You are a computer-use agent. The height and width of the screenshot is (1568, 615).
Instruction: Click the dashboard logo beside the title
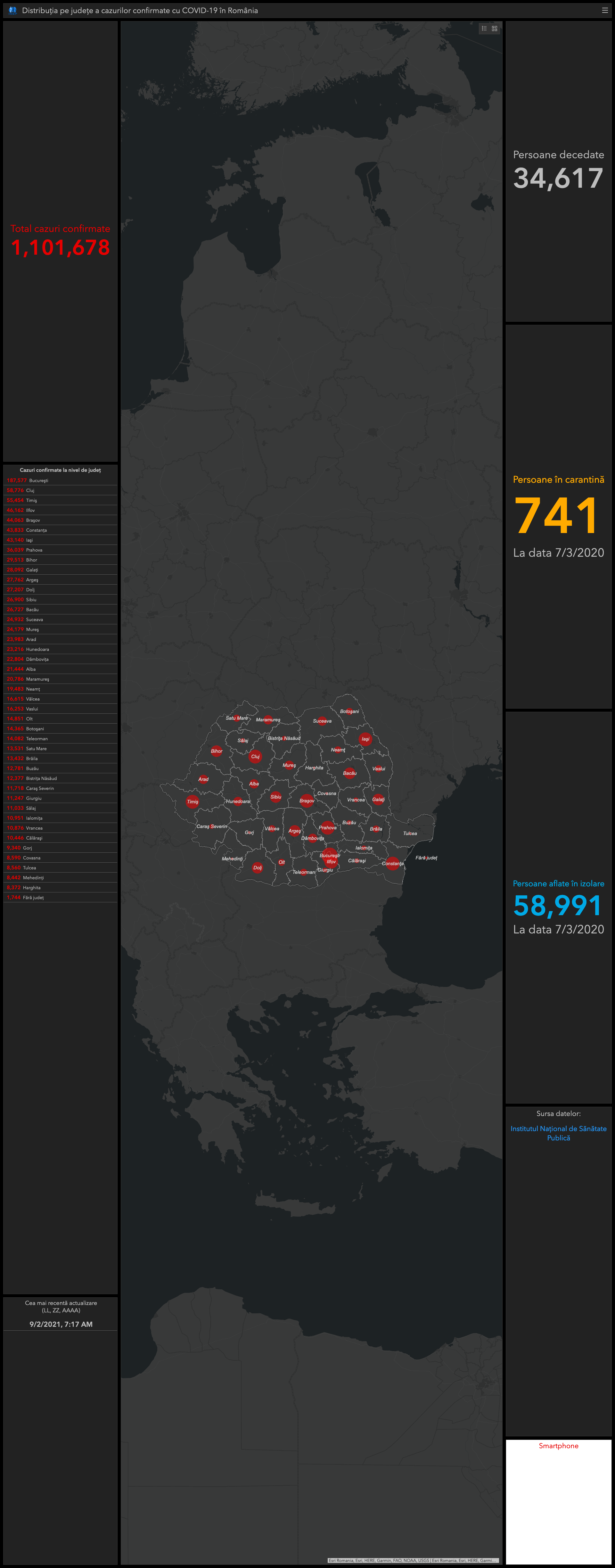pyautogui.click(x=13, y=10)
